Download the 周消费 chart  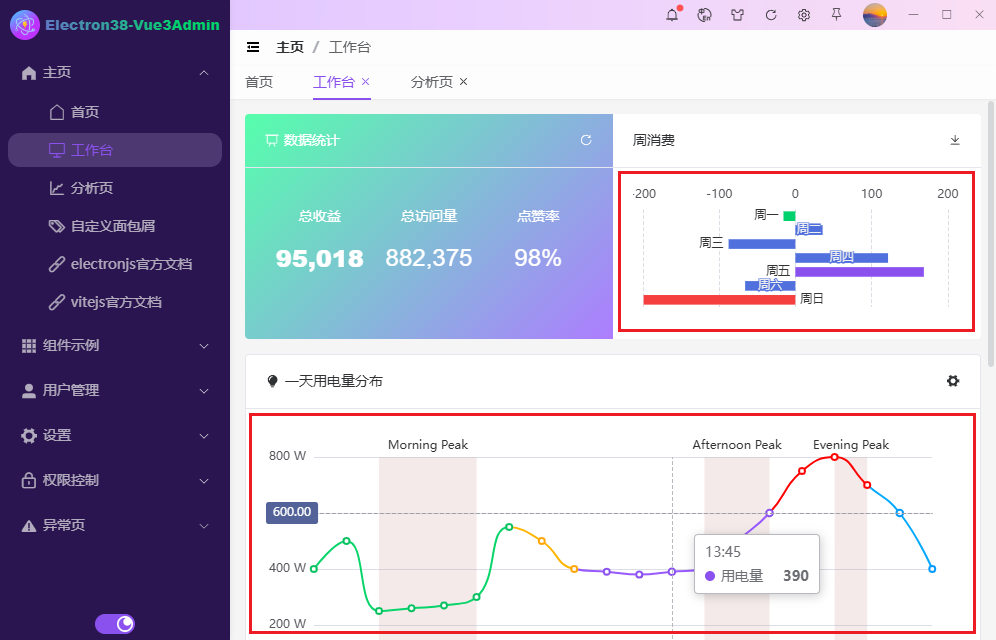click(x=955, y=140)
